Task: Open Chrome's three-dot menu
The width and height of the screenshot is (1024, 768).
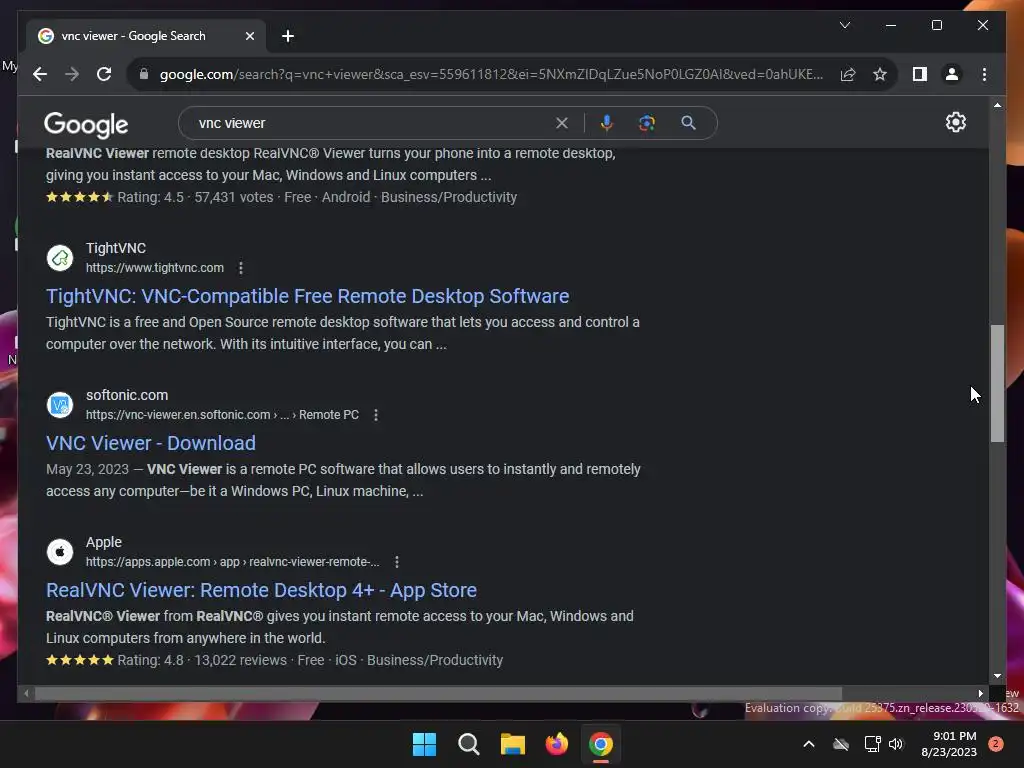Action: click(984, 74)
